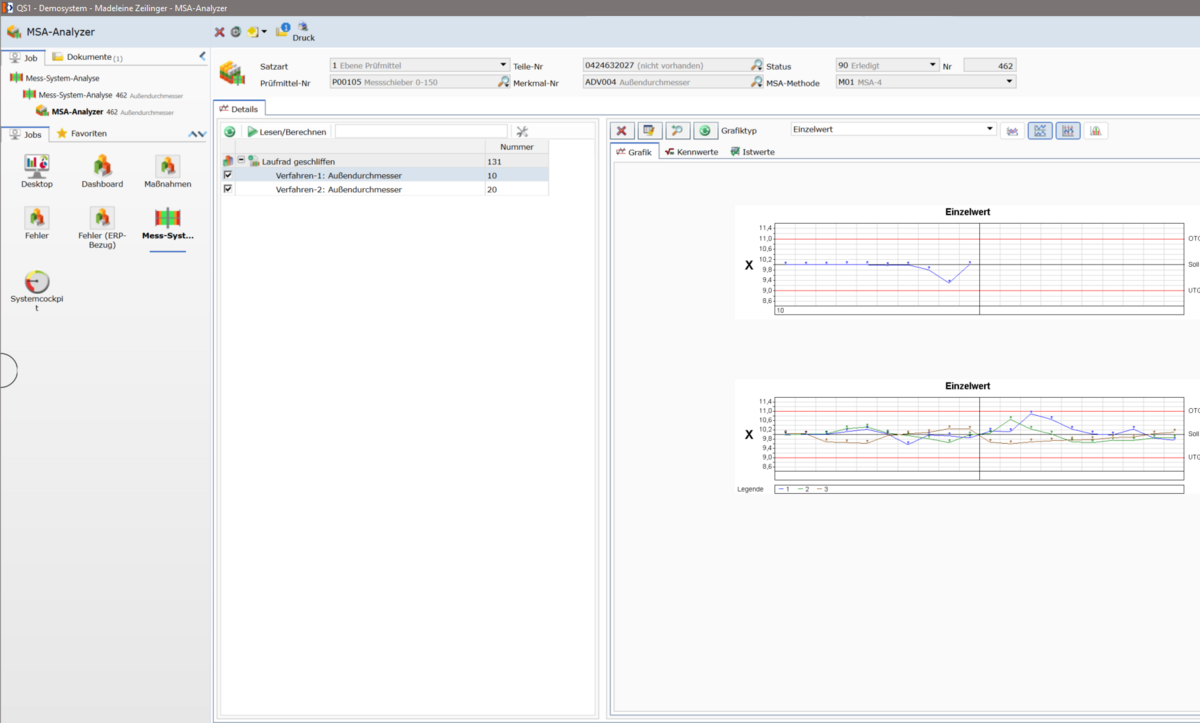Viewport: 1200px width, 723px height.
Task: Click the green refresh button before Grafiktyp
Action: pyautogui.click(x=705, y=131)
